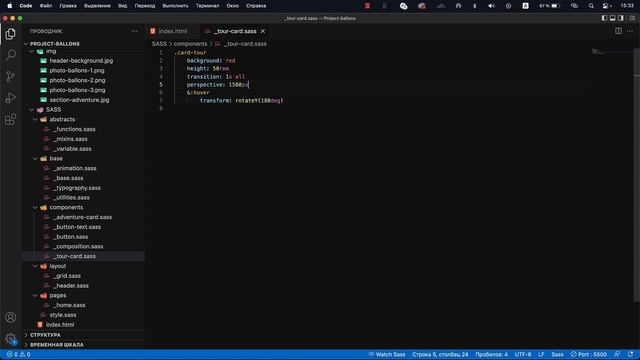Screen dimensions: 640x360
Task: Open the Manage gear icon
Action: point(11,339)
